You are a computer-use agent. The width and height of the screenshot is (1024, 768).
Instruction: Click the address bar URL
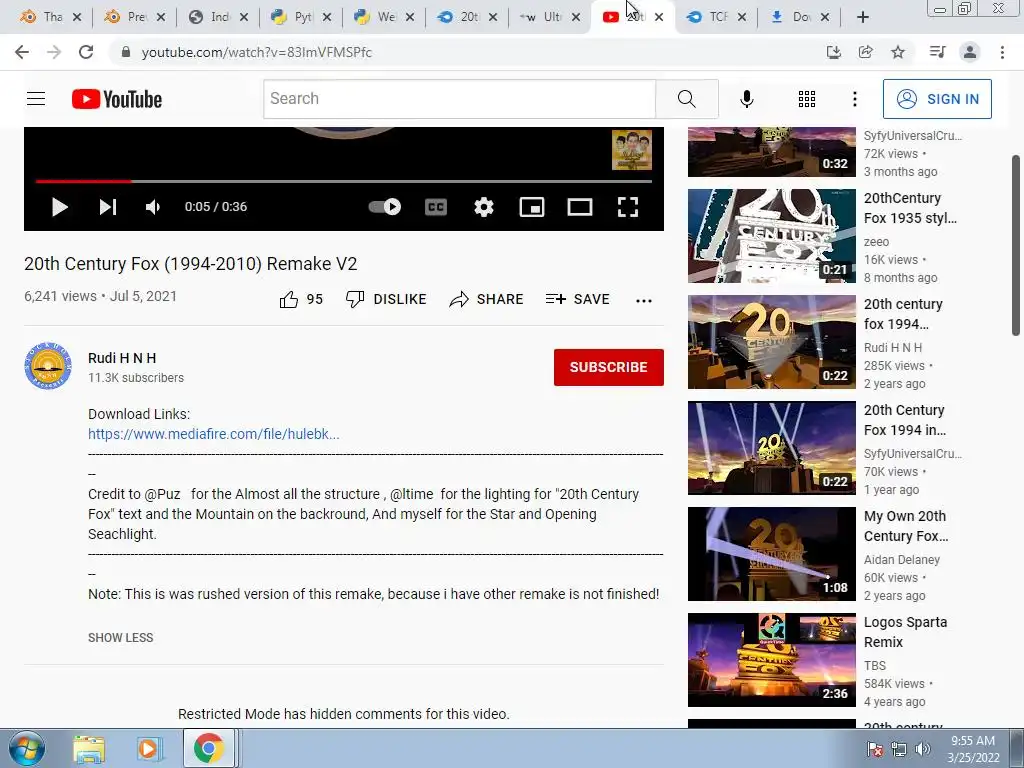[x=257, y=52]
